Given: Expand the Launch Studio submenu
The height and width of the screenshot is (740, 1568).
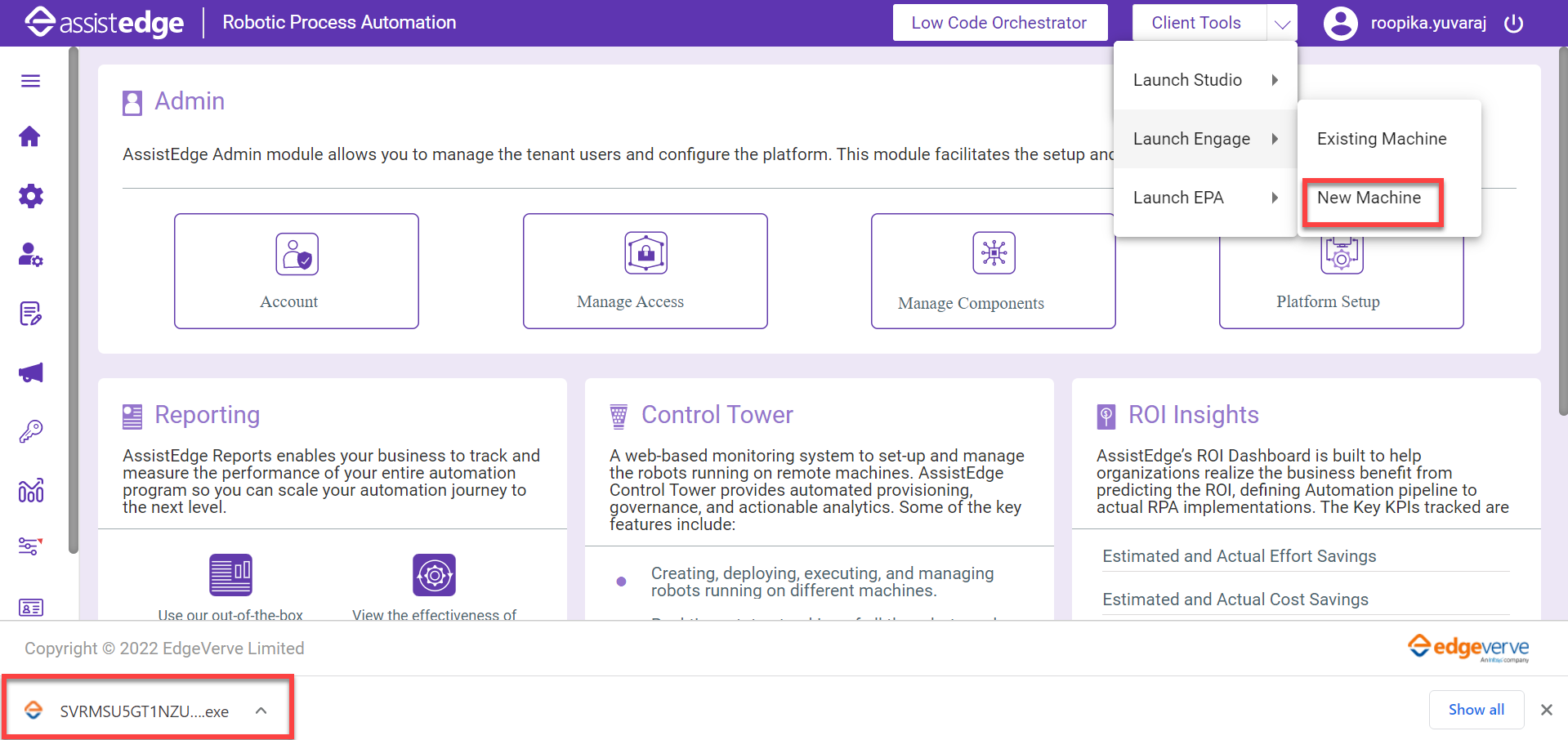Looking at the screenshot, I should pyautogui.click(x=1204, y=80).
